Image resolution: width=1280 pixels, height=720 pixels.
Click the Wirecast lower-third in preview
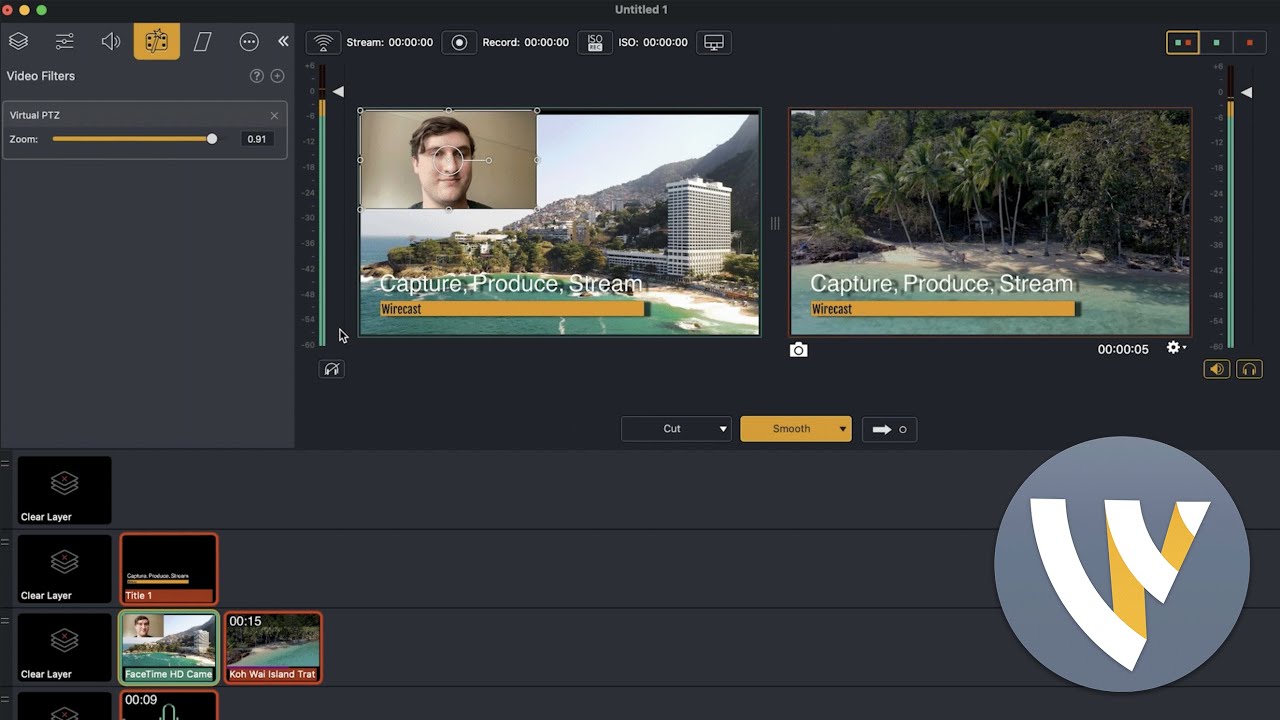point(513,309)
